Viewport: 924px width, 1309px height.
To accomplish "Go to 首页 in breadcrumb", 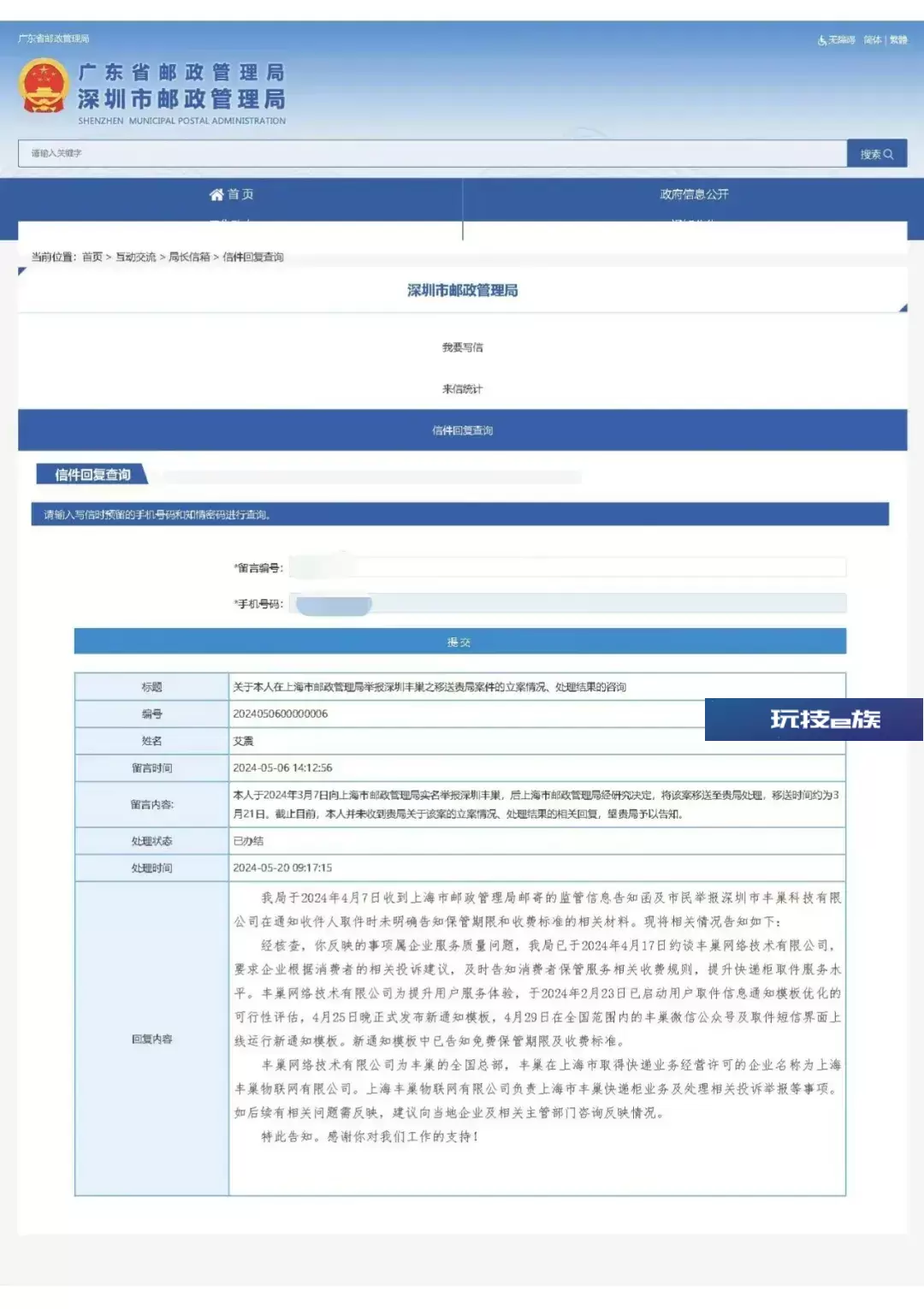I will click(92, 257).
